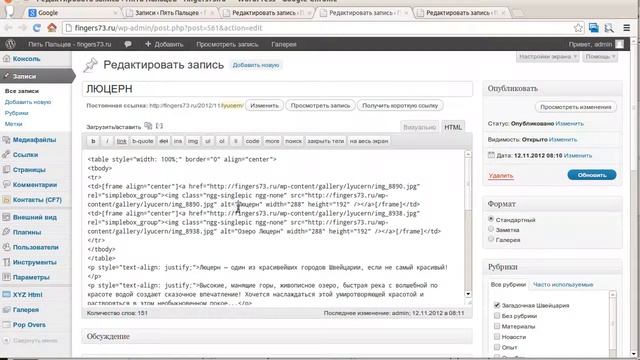Click the browser address bar
The height and width of the screenshot is (360, 640).
318,28
